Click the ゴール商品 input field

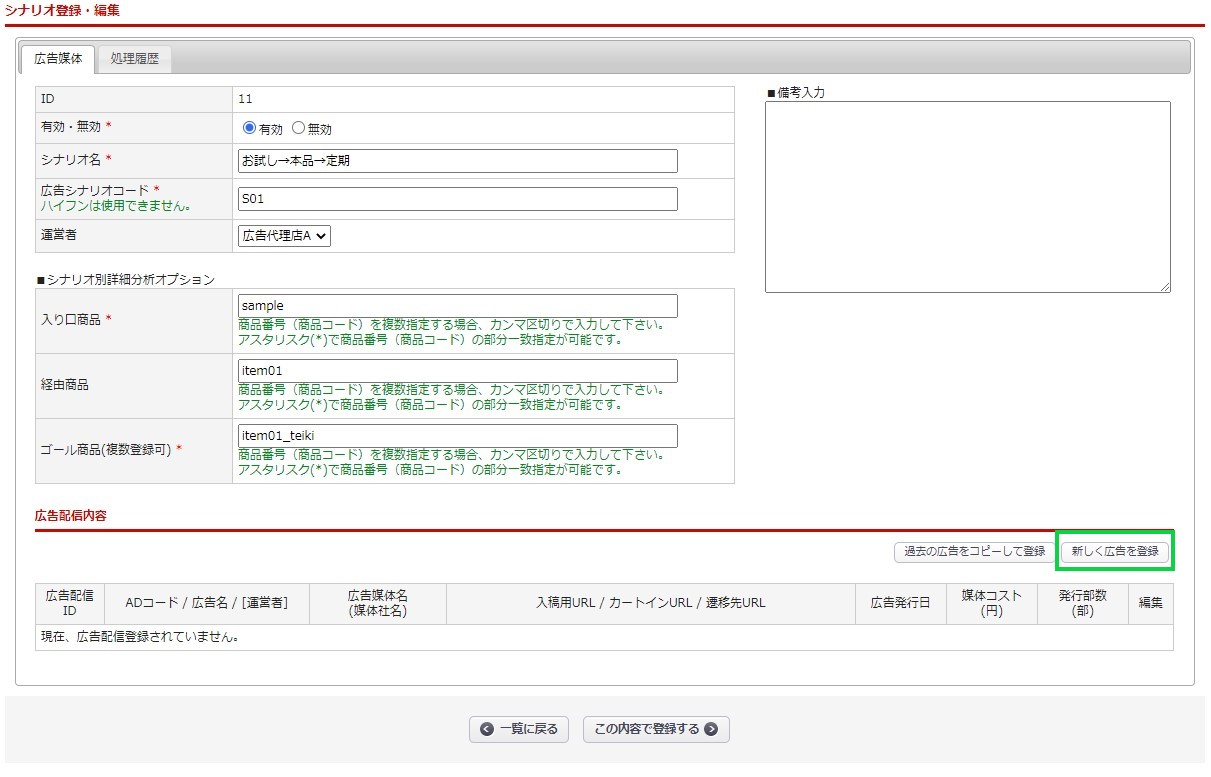click(x=457, y=436)
